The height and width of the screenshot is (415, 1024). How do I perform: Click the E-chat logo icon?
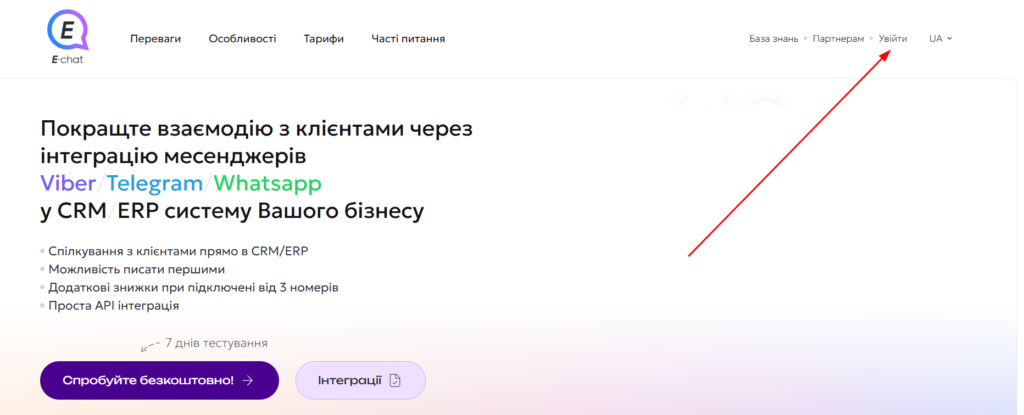point(68,30)
